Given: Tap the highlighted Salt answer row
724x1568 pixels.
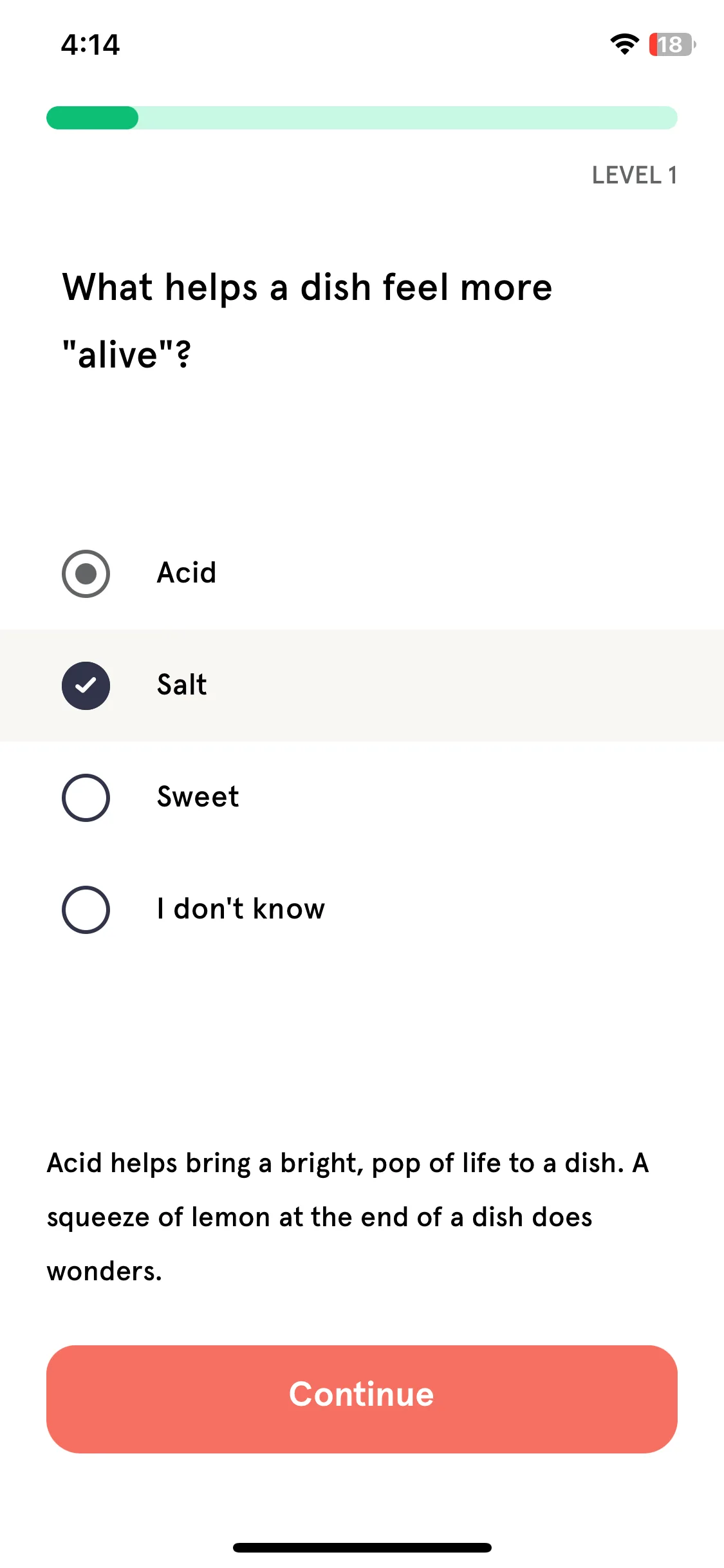Looking at the screenshot, I should (x=362, y=686).
